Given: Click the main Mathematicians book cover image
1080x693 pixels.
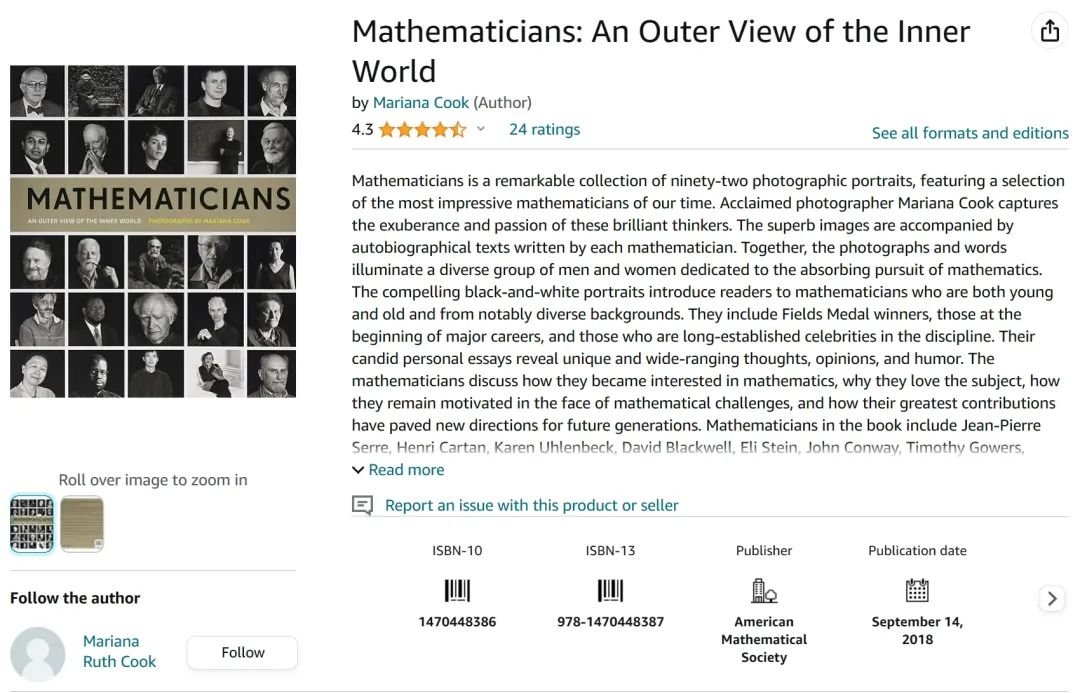Looking at the screenshot, I should pyautogui.click(x=153, y=231).
